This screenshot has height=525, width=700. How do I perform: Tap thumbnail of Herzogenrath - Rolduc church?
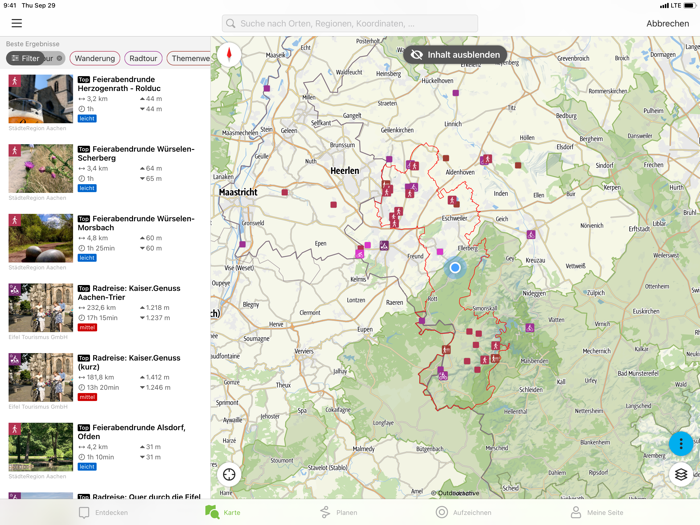[x=41, y=99]
